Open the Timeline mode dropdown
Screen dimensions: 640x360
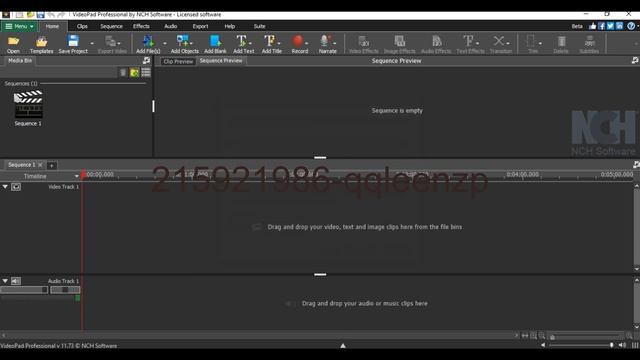click(76, 176)
